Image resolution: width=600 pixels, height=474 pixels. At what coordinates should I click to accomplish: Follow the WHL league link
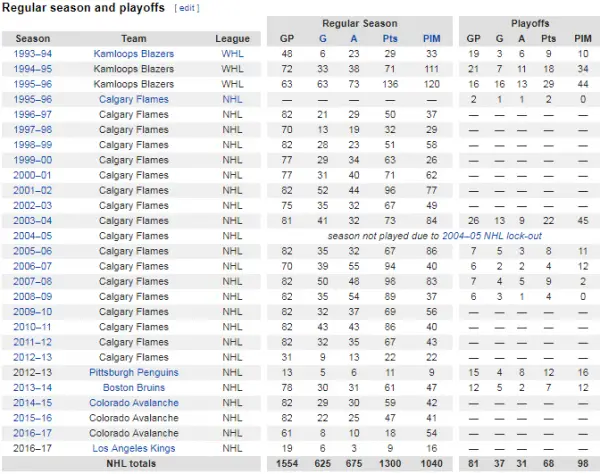[232, 54]
